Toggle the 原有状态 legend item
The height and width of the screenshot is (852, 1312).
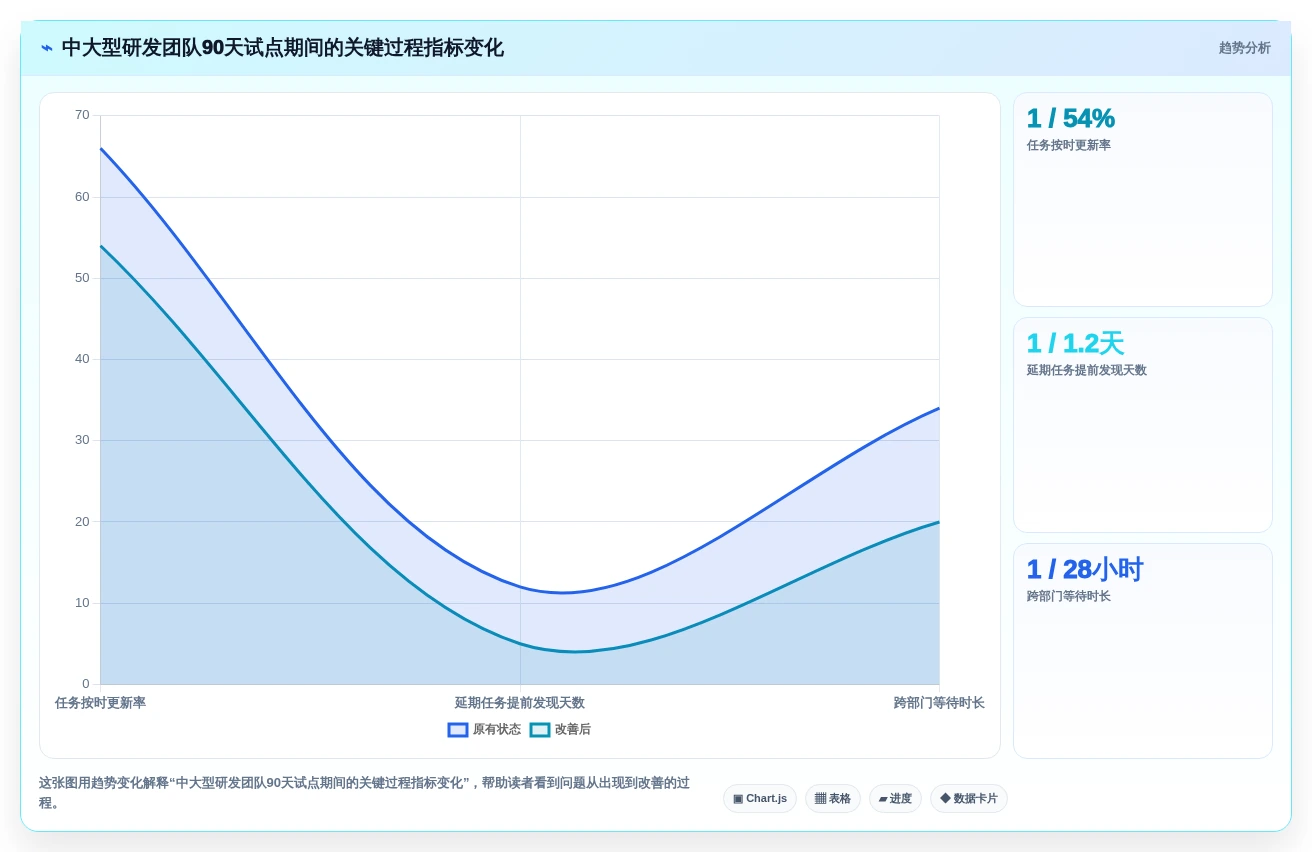tap(484, 730)
